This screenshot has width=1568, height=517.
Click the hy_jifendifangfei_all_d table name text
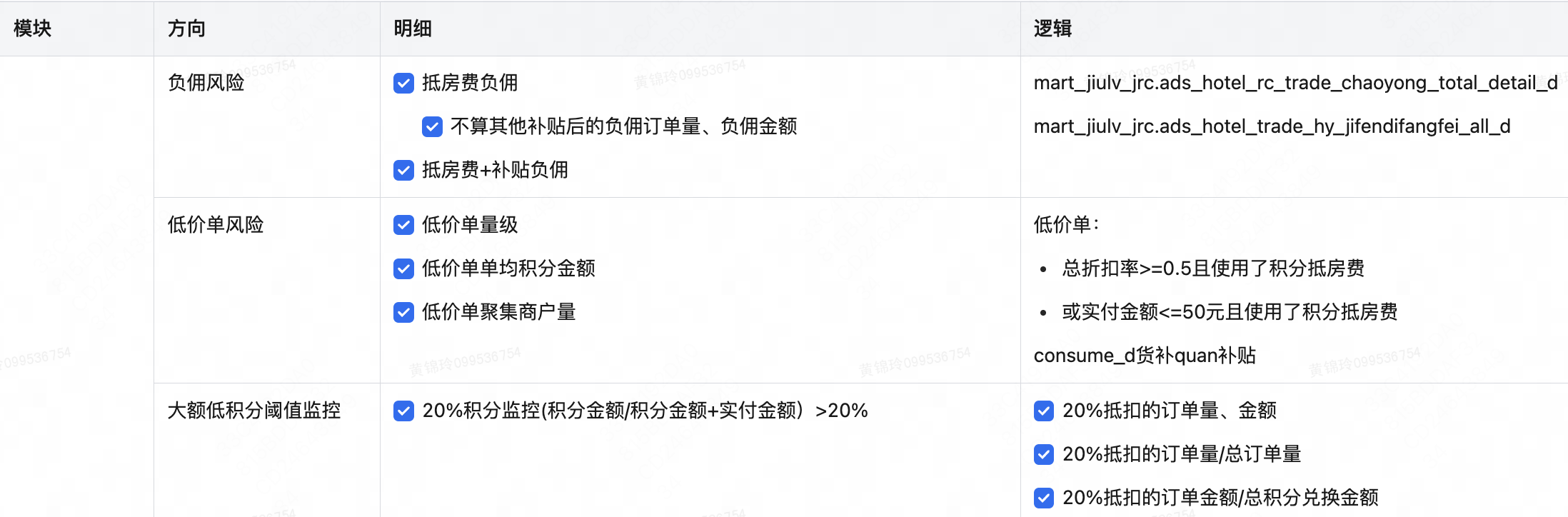pyautogui.click(x=1272, y=126)
